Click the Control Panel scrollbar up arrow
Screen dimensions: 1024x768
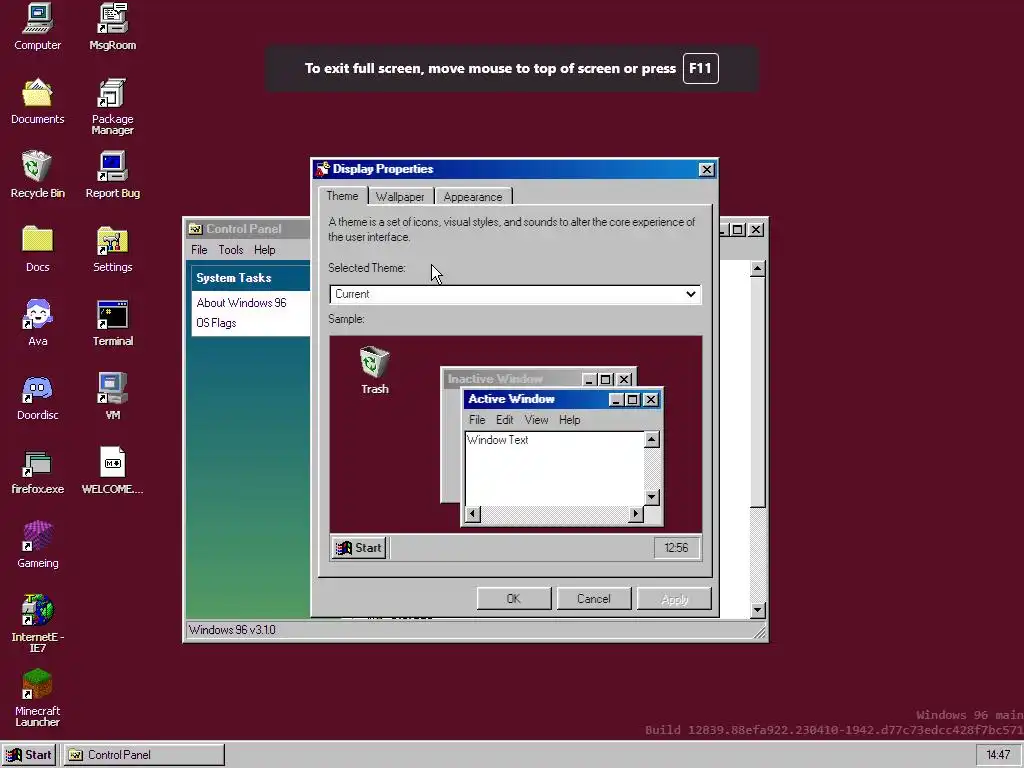[x=757, y=268]
